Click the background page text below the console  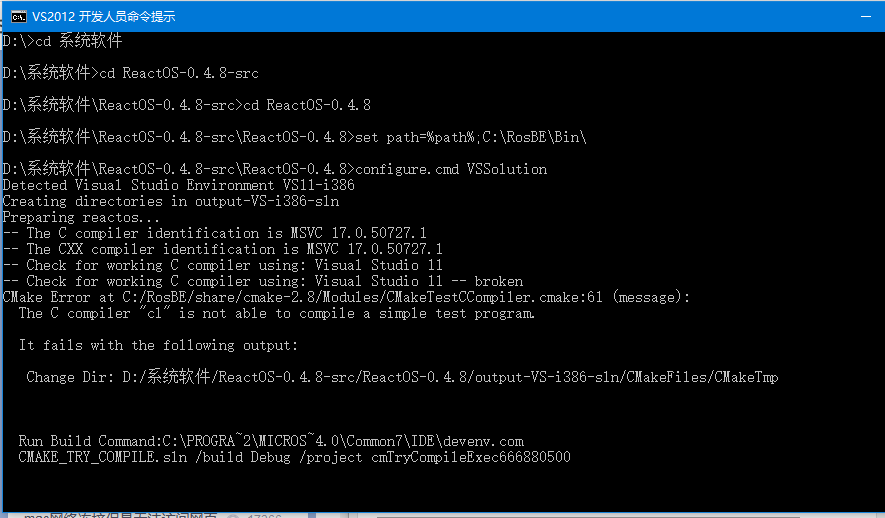click(x=120, y=515)
